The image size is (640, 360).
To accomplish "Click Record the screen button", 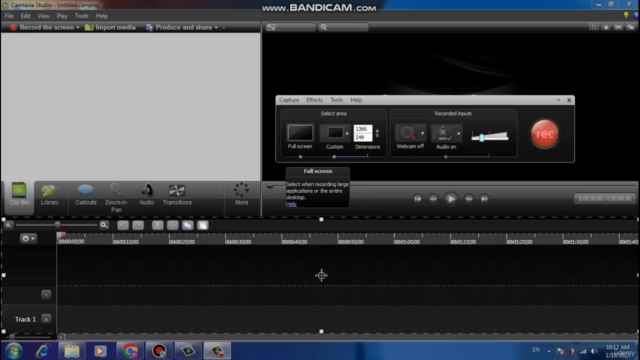I will (42, 27).
